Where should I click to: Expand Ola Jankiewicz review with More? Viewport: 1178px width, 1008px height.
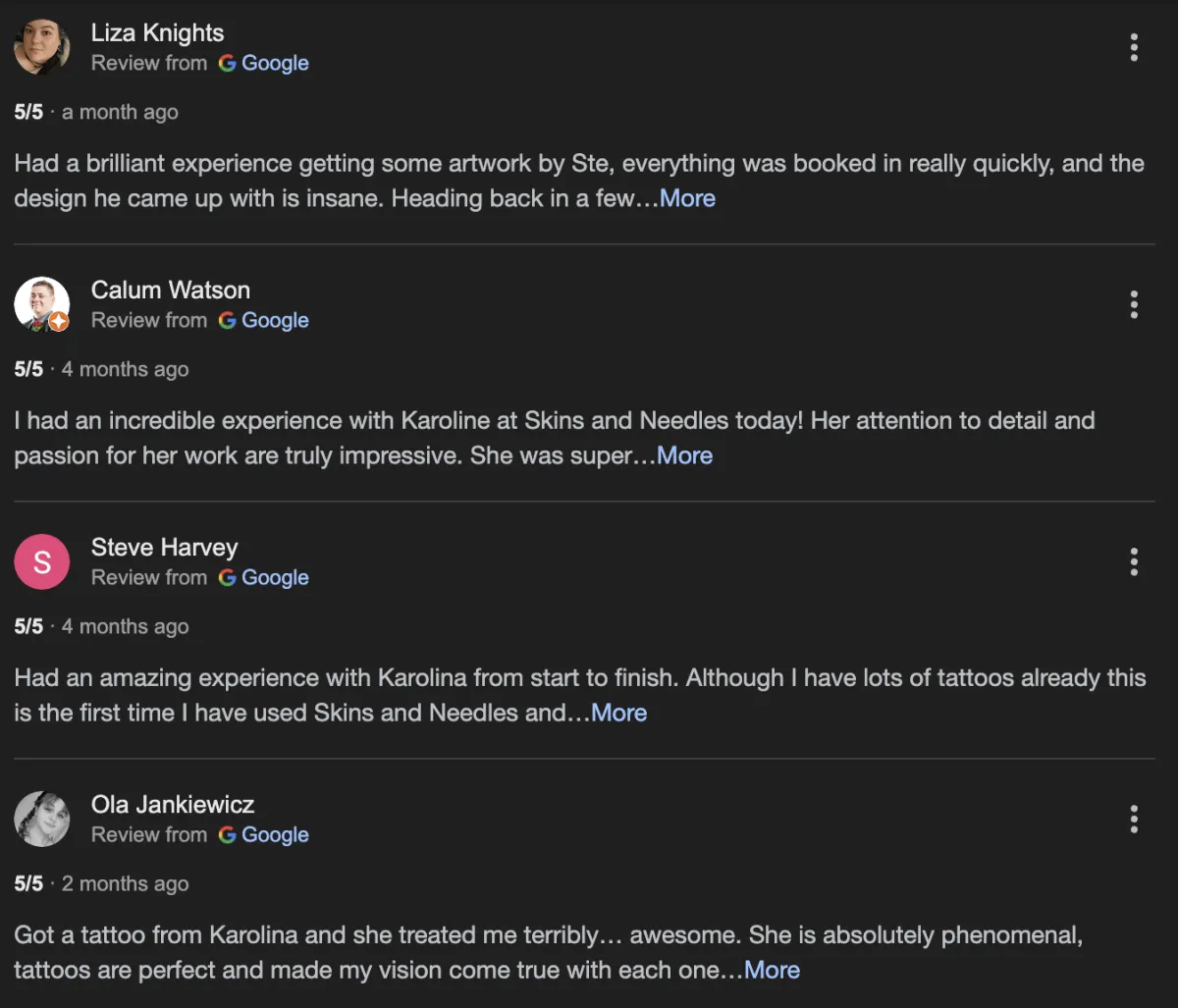(x=772, y=970)
